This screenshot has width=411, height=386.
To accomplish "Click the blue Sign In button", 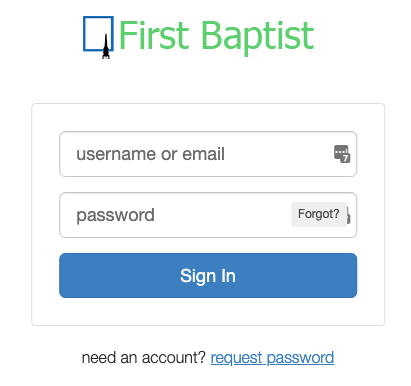I will 208,275.
